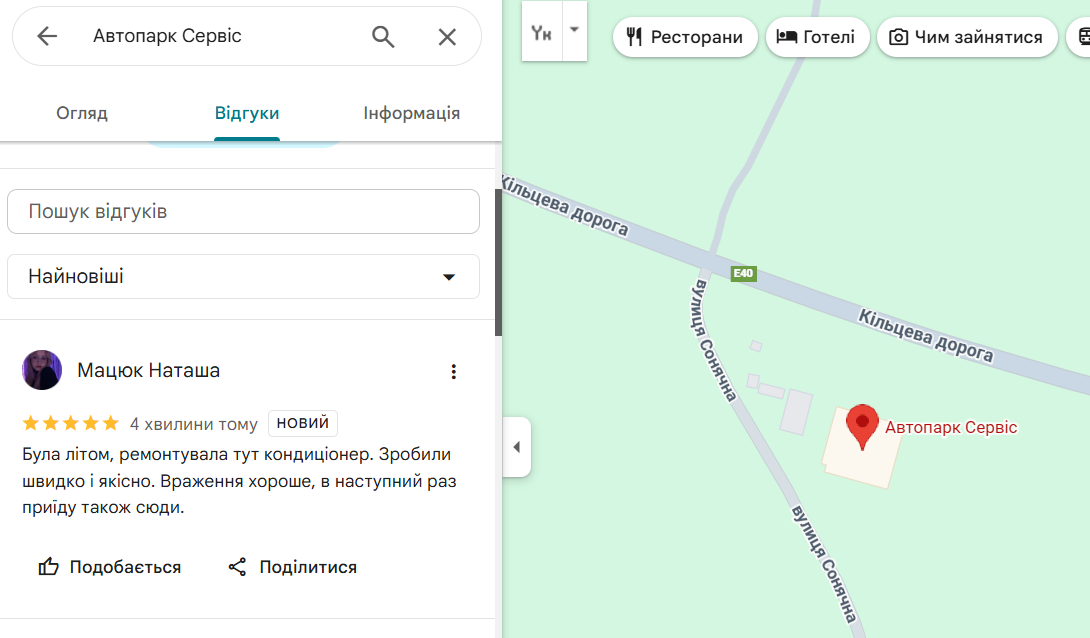The width and height of the screenshot is (1090, 638).
Task: Click the Пошук відгуків input field
Action: click(x=243, y=211)
